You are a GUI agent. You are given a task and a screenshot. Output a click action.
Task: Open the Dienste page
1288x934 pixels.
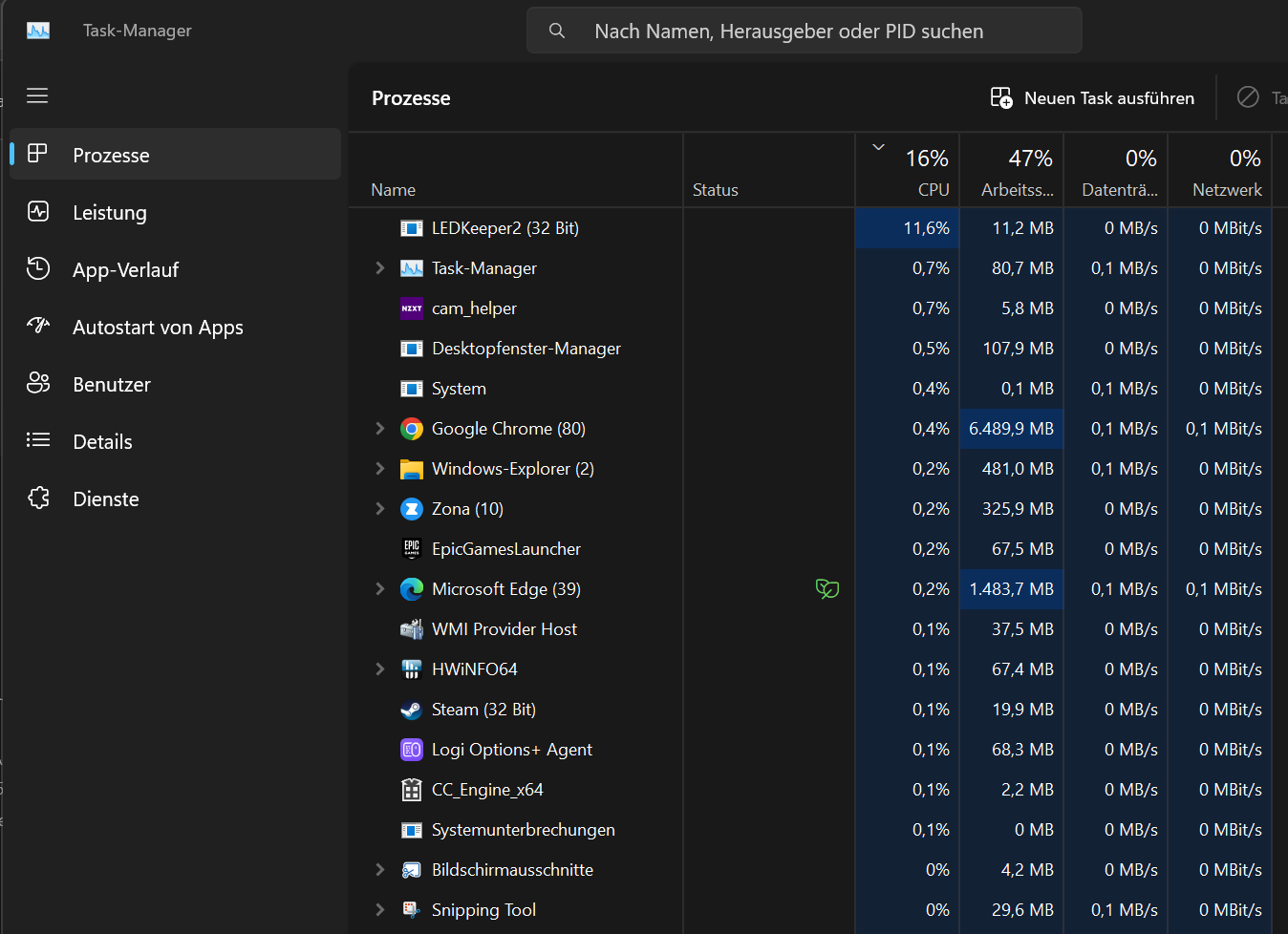pyautogui.click(x=175, y=499)
